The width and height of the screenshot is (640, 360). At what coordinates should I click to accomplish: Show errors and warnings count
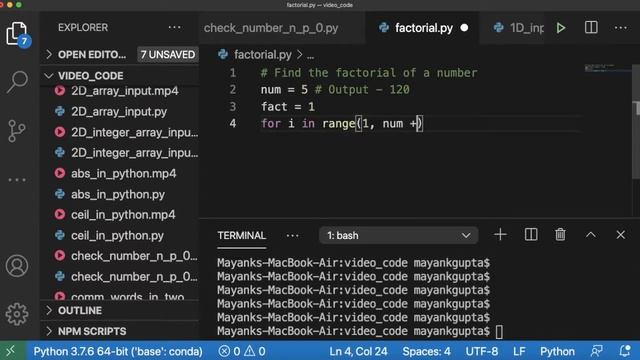(242, 351)
